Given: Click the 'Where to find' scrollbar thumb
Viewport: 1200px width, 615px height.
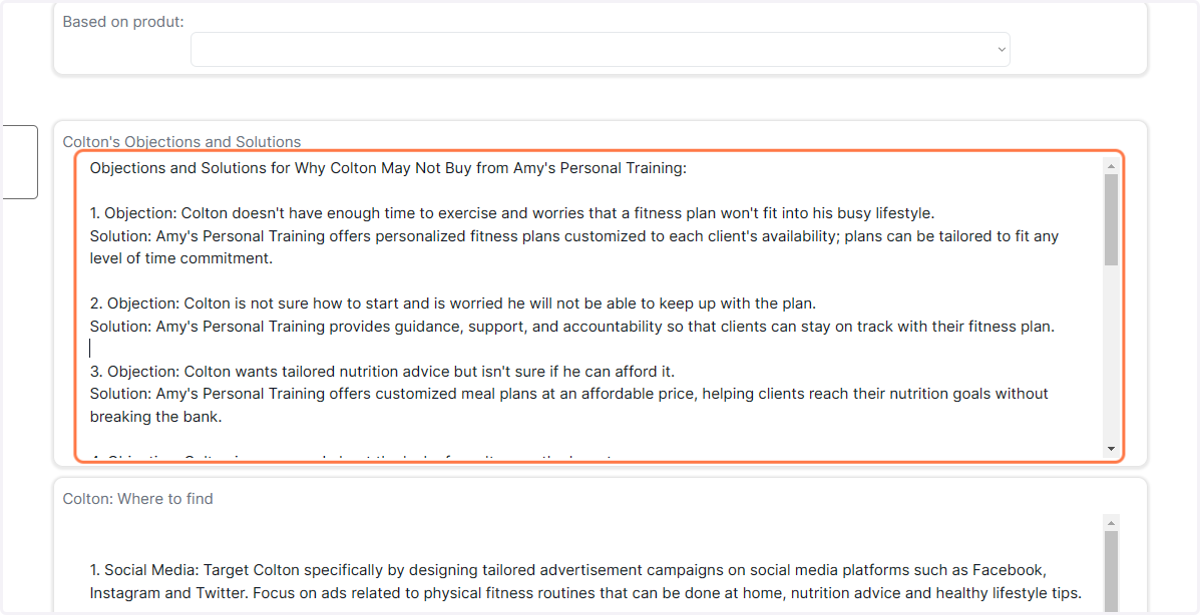Looking at the screenshot, I should pos(1111,572).
